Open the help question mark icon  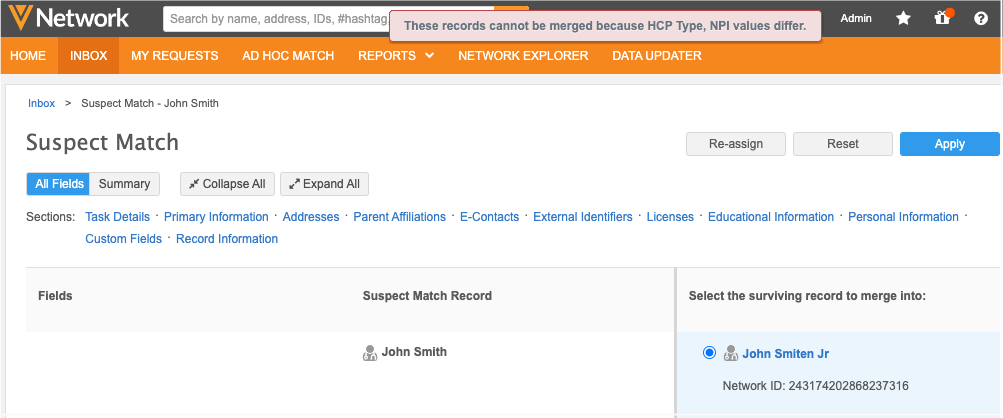point(980,18)
